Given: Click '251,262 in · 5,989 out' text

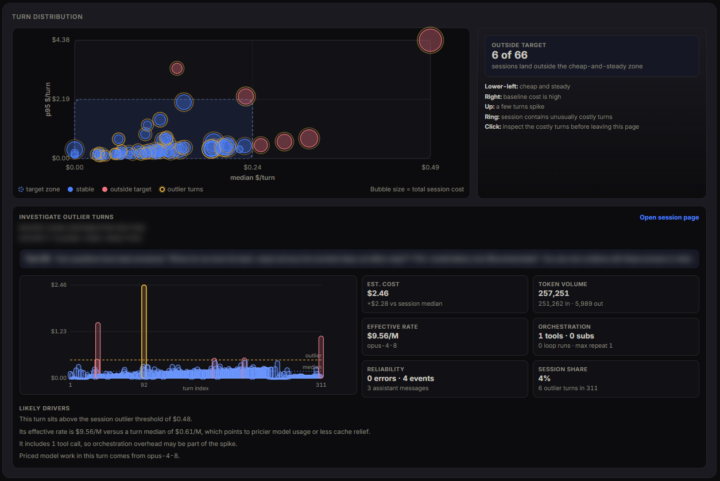Looking at the screenshot, I should 571,304.
